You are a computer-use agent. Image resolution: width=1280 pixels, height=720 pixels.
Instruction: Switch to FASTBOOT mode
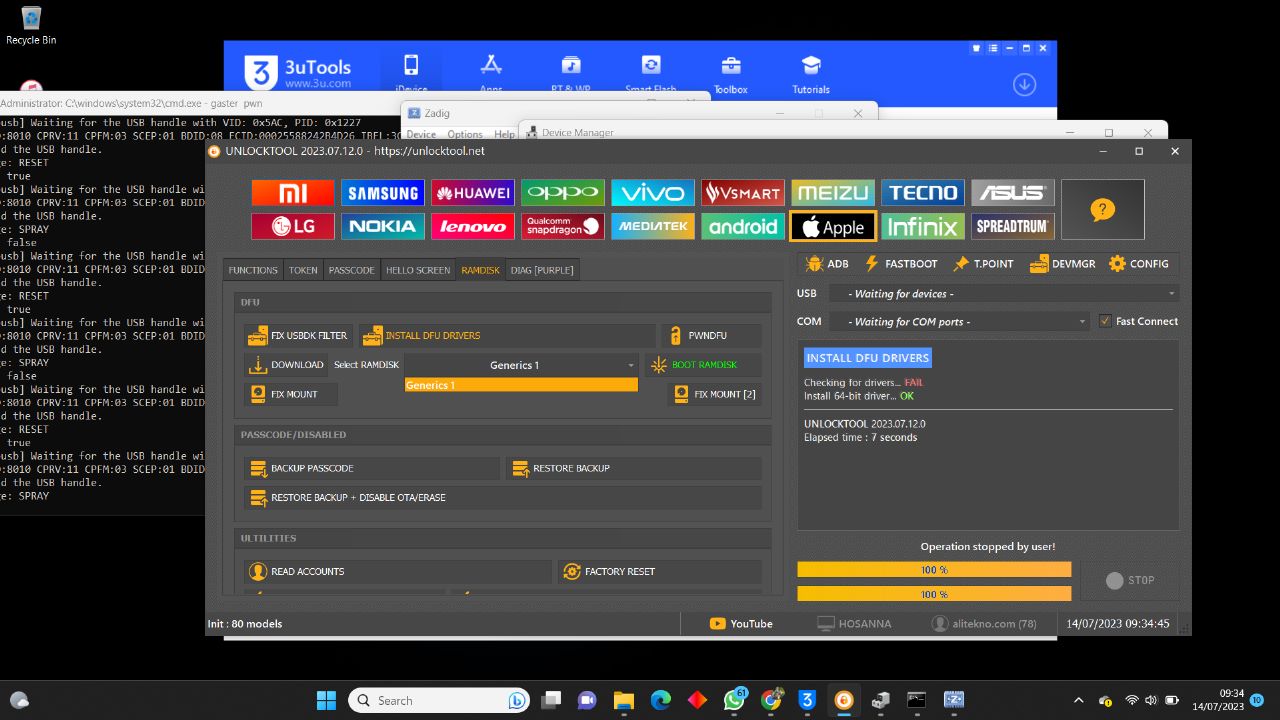pos(901,264)
